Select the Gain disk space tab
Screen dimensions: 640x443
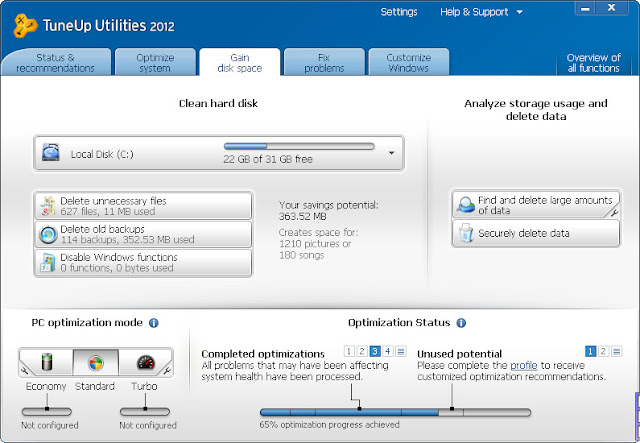coord(240,62)
